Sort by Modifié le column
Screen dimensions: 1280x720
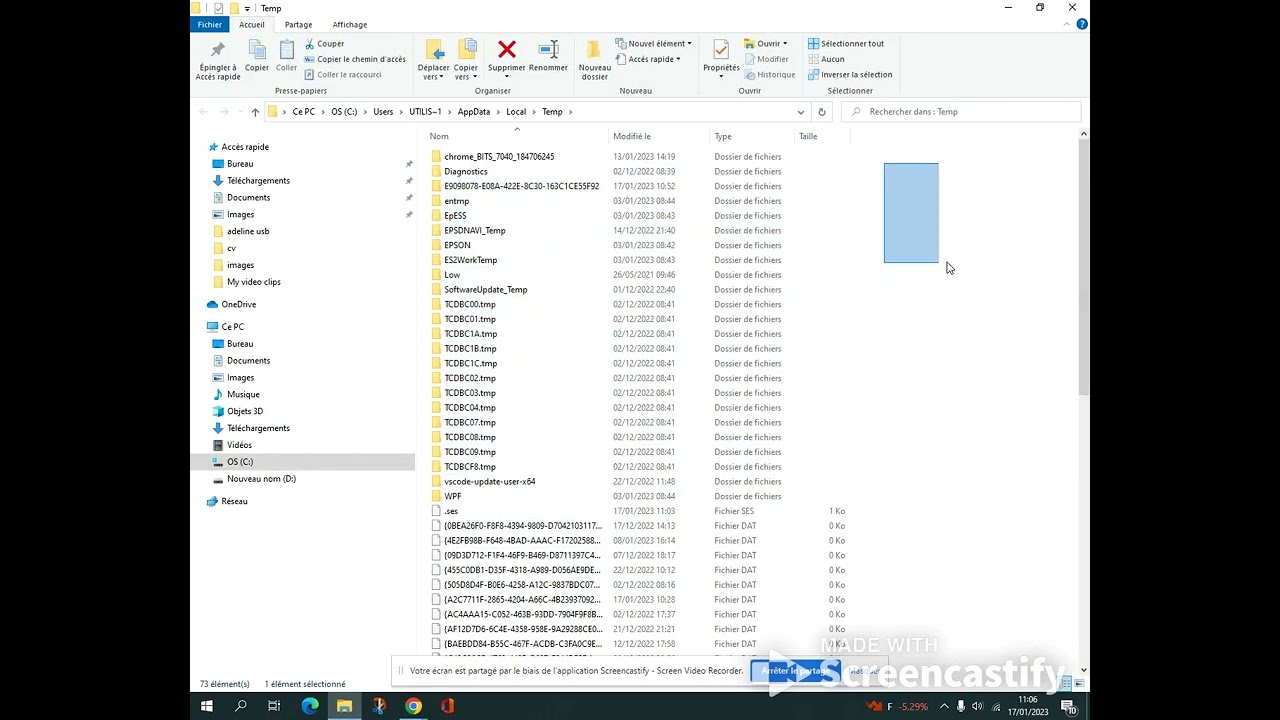[632, 136]
